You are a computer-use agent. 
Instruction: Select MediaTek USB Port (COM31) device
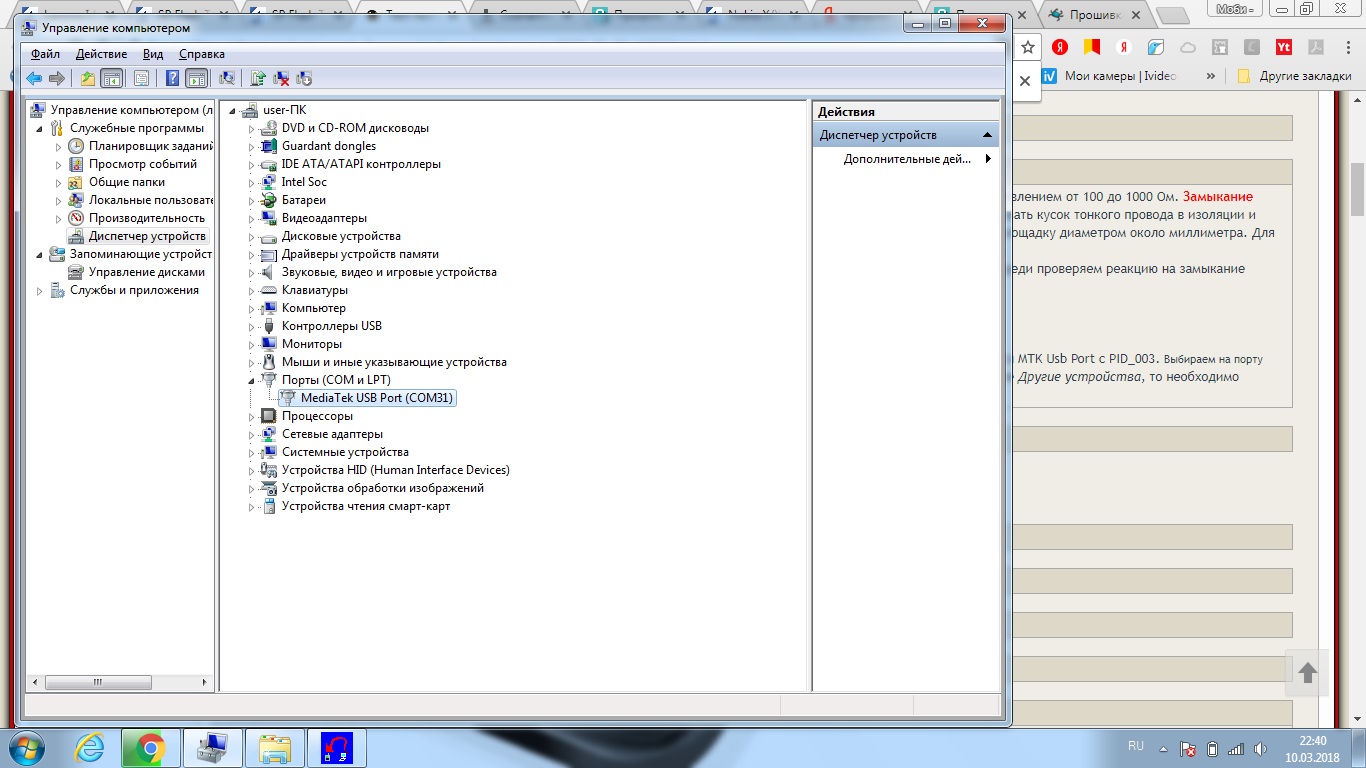[376, 398]
